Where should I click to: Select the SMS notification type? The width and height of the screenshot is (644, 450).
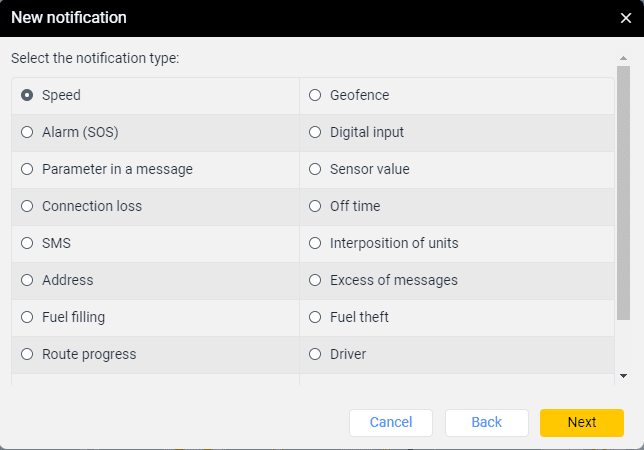tap(27, 243)
